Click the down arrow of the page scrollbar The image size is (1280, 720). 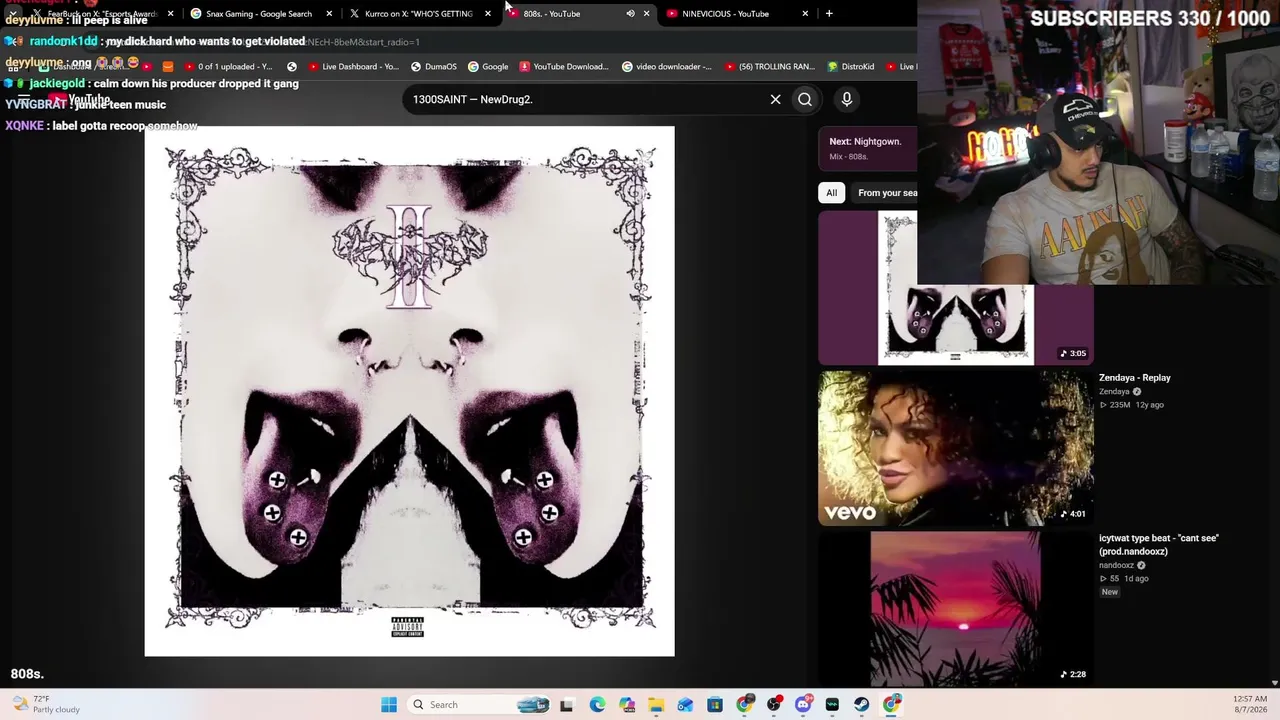(x=1274, y=683)
